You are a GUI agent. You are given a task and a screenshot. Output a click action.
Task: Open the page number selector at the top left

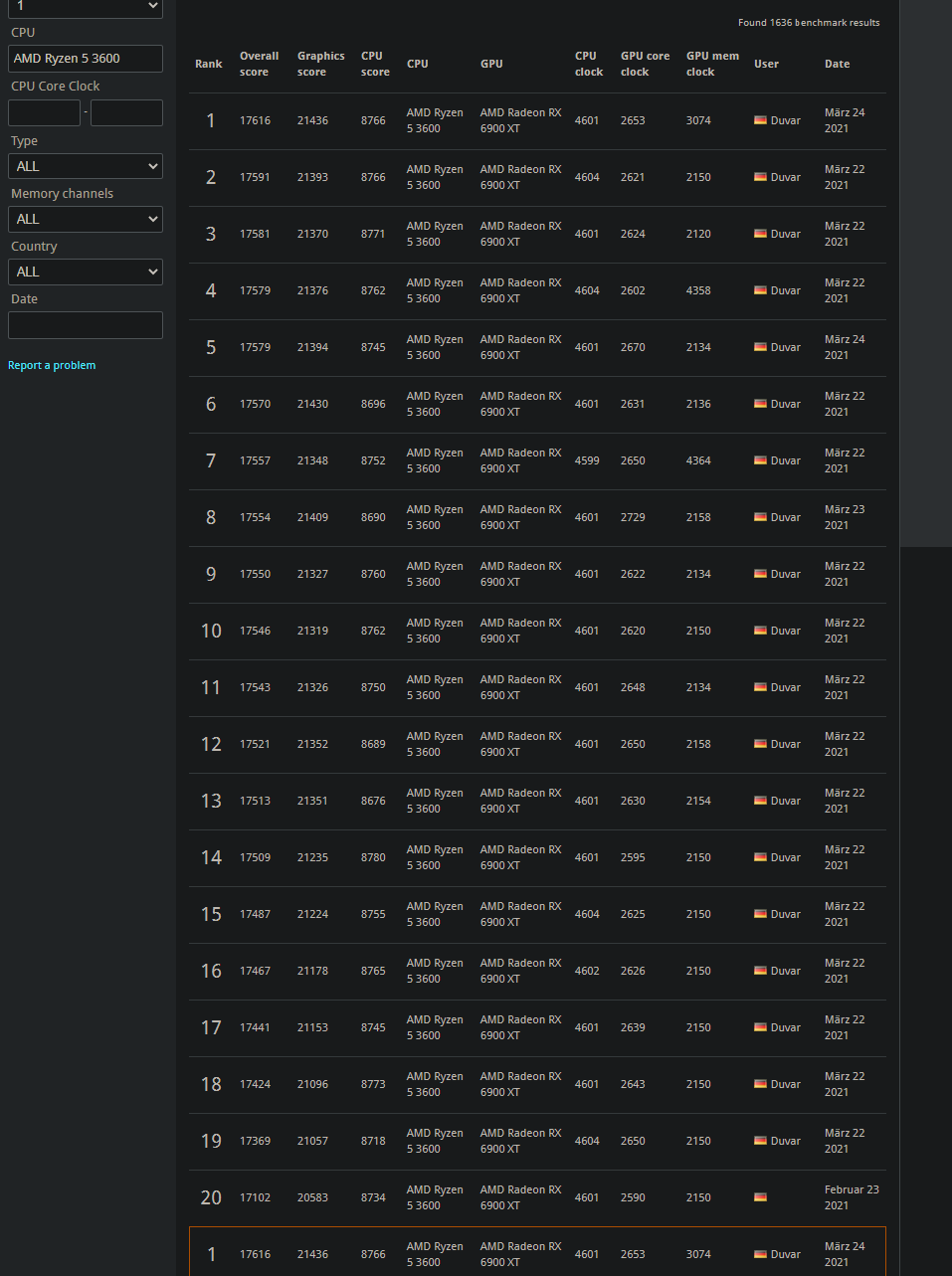point(85,8)
